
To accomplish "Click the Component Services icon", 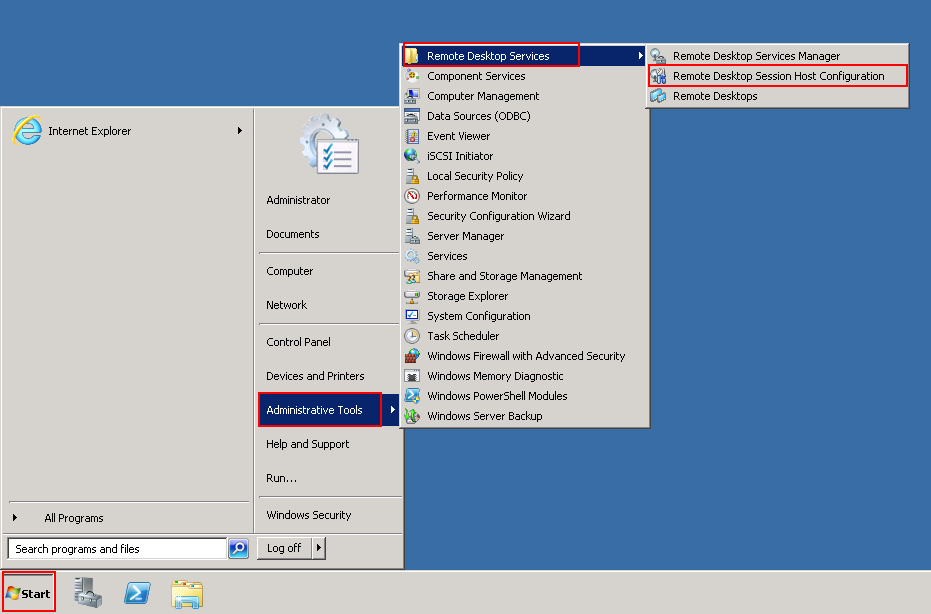I will coord(412,76).
